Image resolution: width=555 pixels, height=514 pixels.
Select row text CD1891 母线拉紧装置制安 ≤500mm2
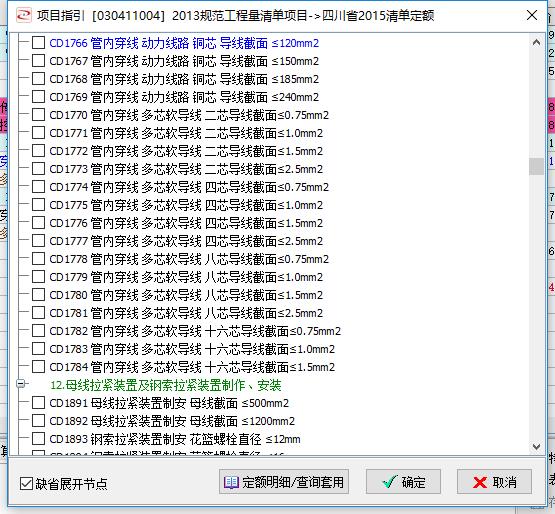[x=169, y=403]
